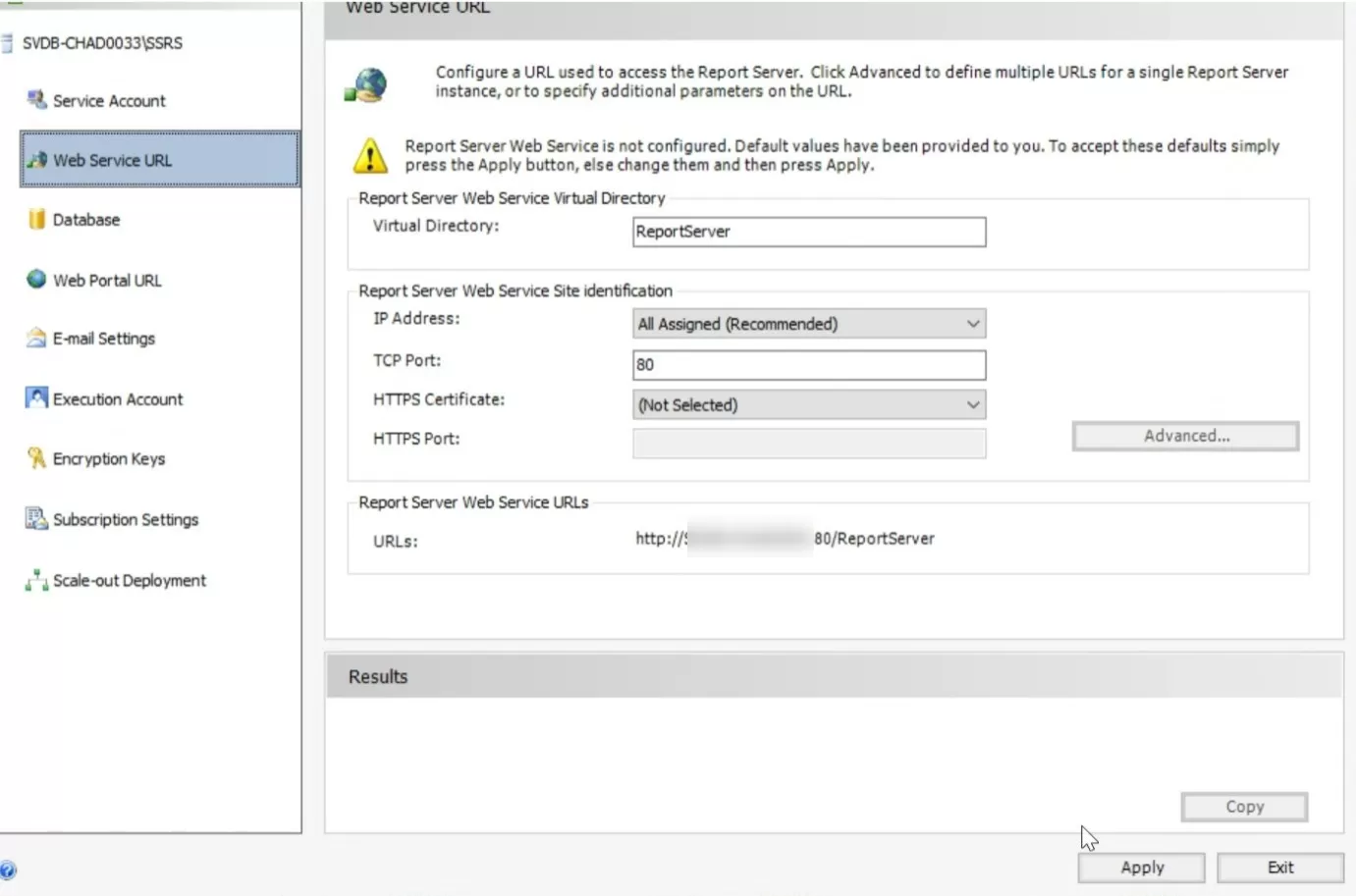Click the Results panel header
The width and height of the screenshot is (1356, 896).
coord(834,676)
